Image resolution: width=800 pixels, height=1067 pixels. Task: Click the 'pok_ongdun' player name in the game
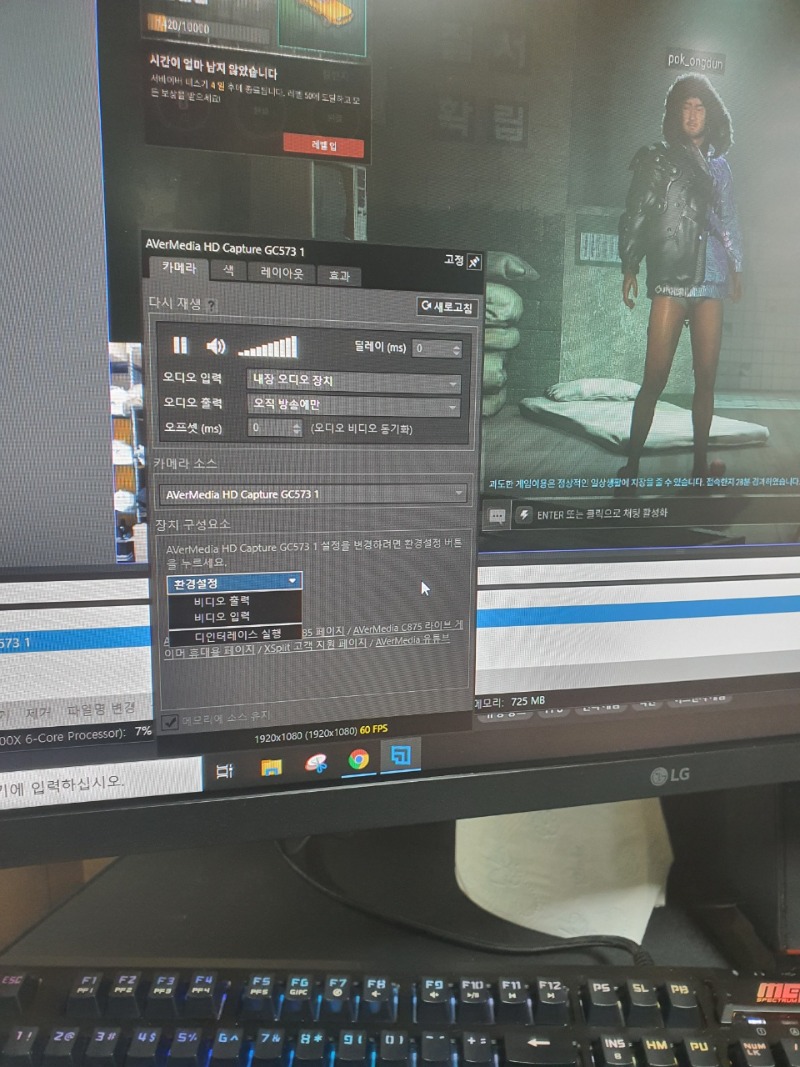tap(695, 61)
